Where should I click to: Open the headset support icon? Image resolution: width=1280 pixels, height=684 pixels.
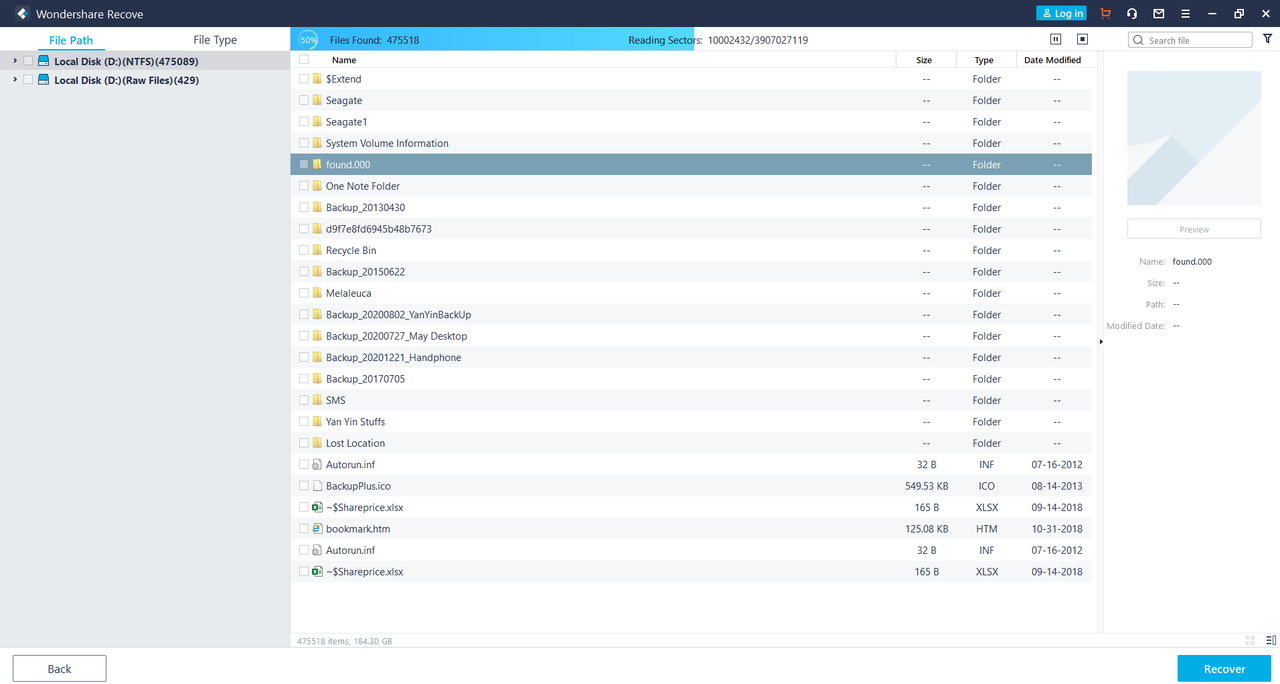point(1132,13)
